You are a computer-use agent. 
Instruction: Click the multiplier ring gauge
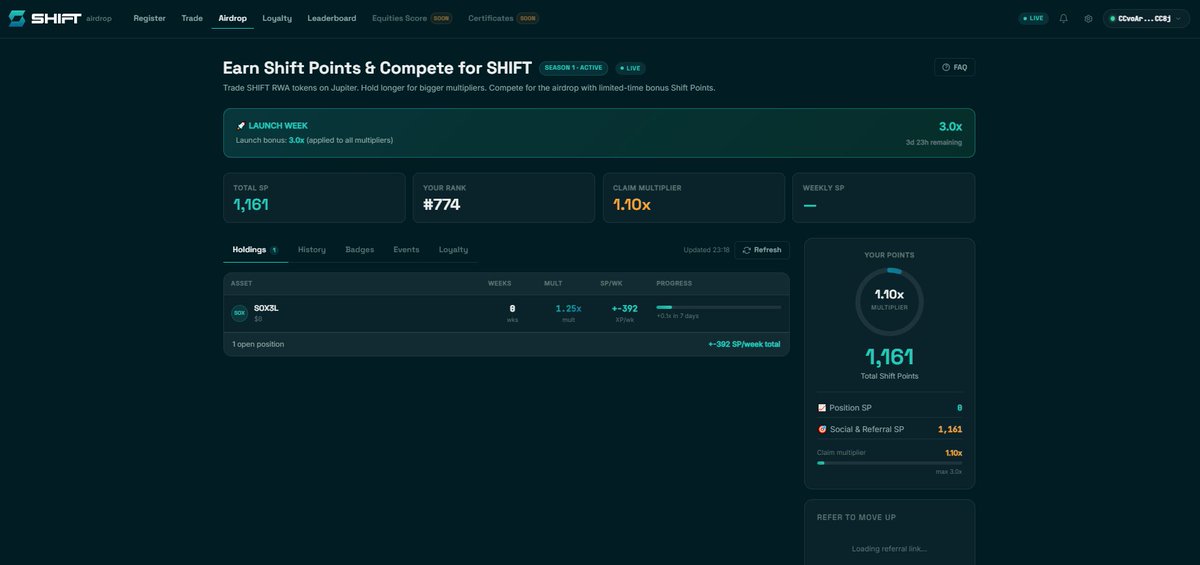tap(889, 300)
